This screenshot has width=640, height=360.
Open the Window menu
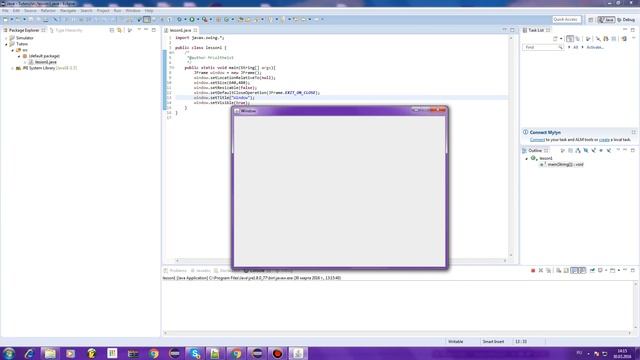133,11
